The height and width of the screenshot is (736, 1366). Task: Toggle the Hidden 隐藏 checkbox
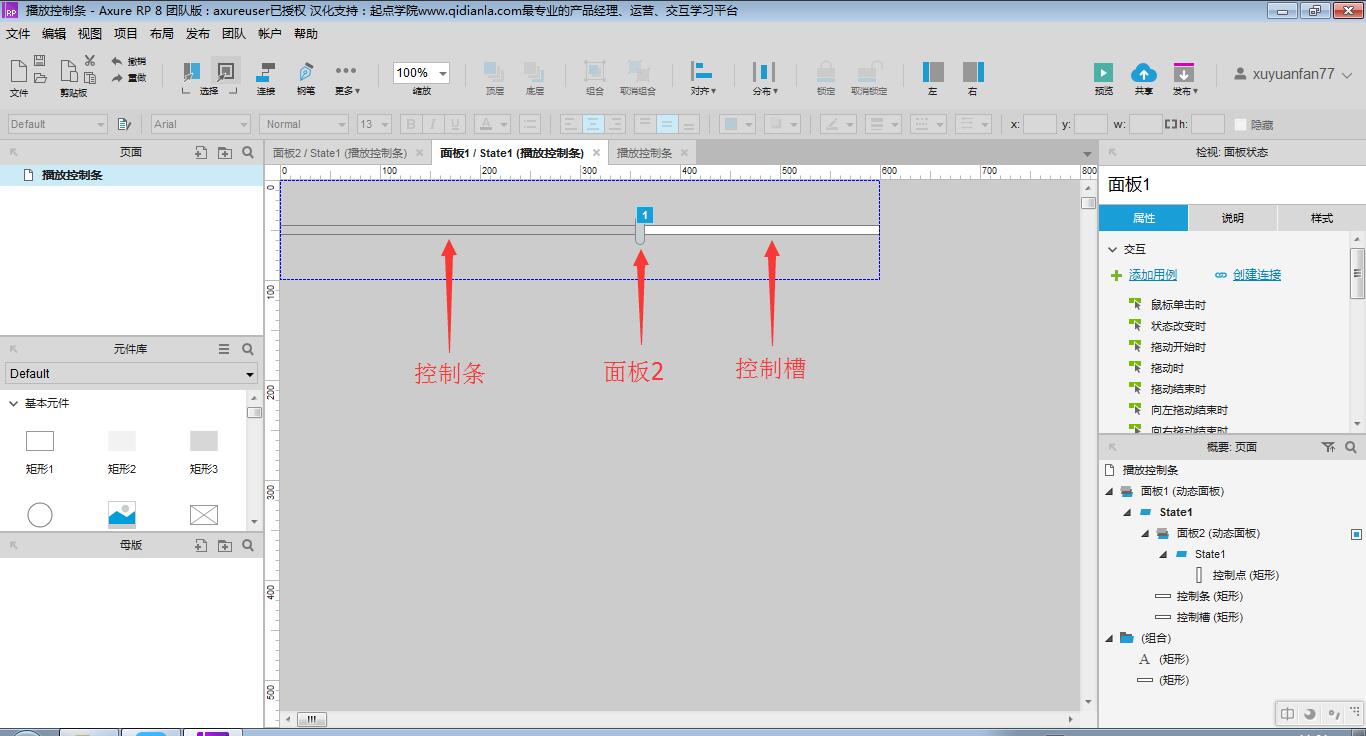pyautogui.click(x=1240, y=124)
